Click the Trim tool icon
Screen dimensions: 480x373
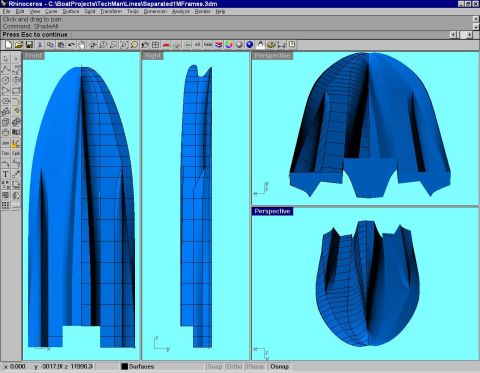pos(6,153)
